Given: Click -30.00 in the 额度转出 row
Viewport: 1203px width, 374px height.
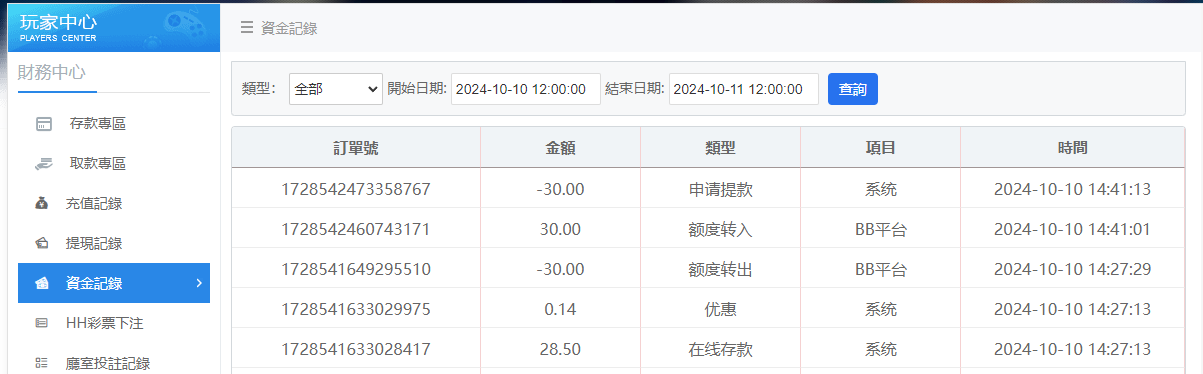Looking at the screenshot, I should point(560,269).
